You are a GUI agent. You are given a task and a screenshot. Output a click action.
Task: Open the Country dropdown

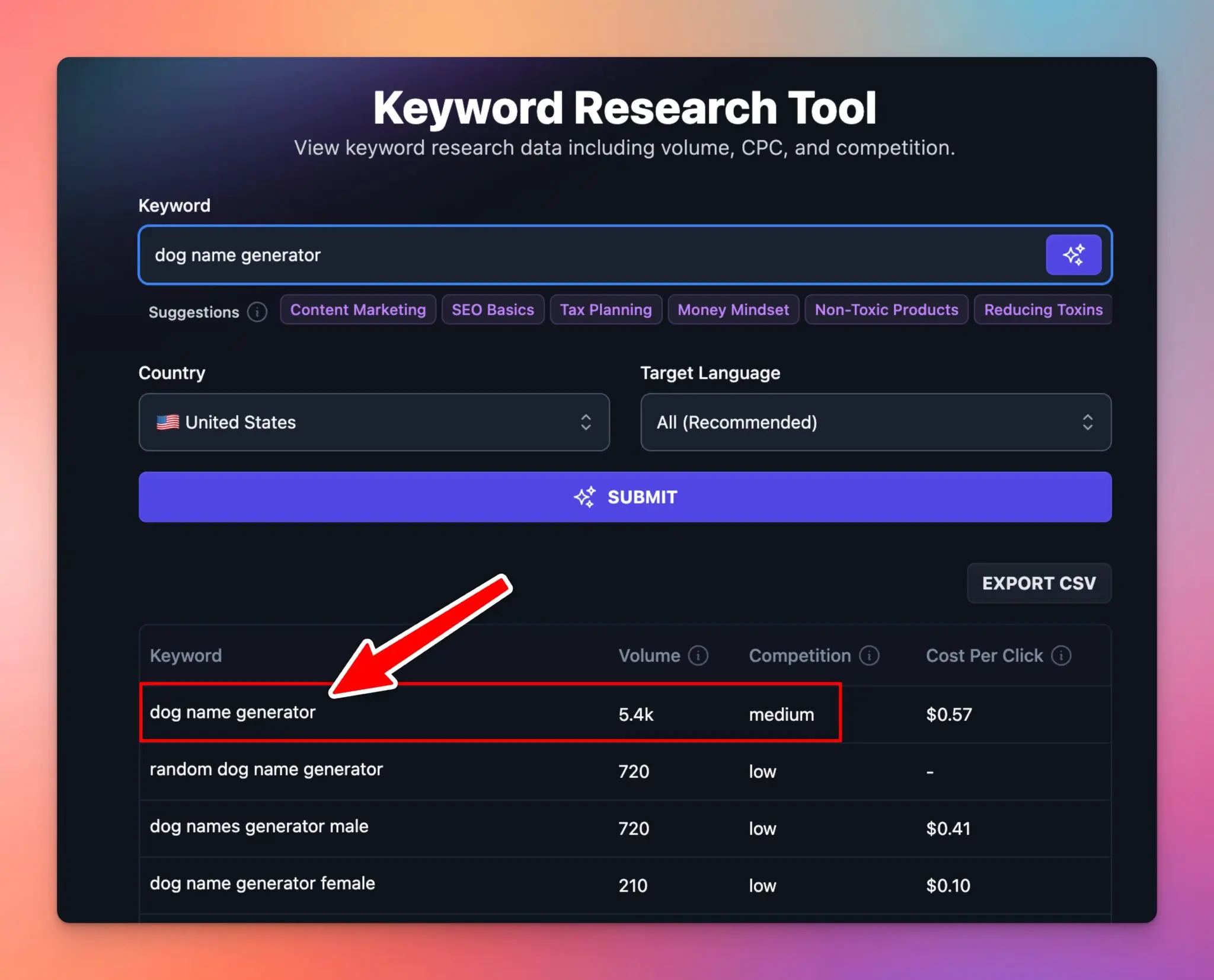[373, 422]
